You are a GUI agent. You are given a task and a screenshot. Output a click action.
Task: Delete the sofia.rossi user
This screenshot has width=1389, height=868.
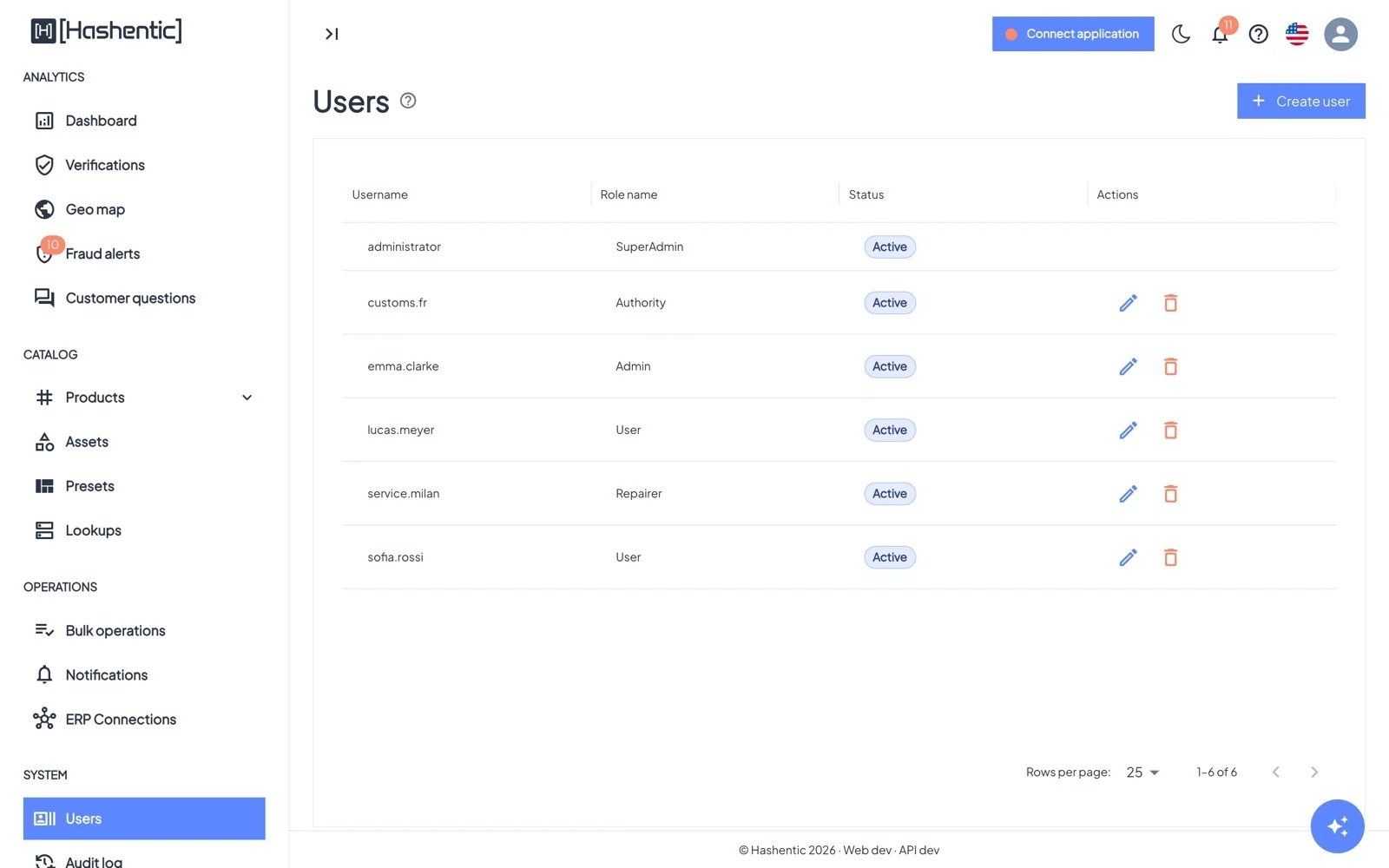[x=1170, y=557]
